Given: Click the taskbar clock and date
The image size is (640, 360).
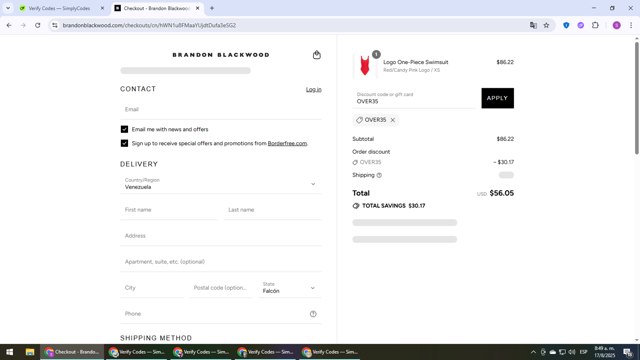Looking at the screenshot, I should 604,352.
